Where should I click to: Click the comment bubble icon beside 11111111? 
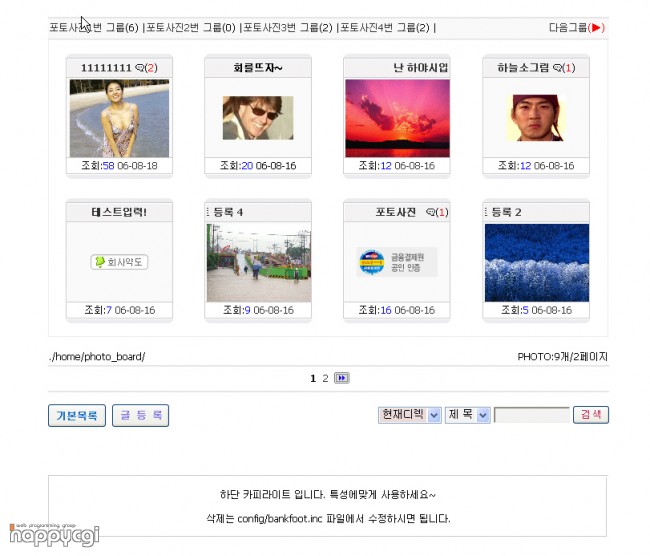pos(140,68)
